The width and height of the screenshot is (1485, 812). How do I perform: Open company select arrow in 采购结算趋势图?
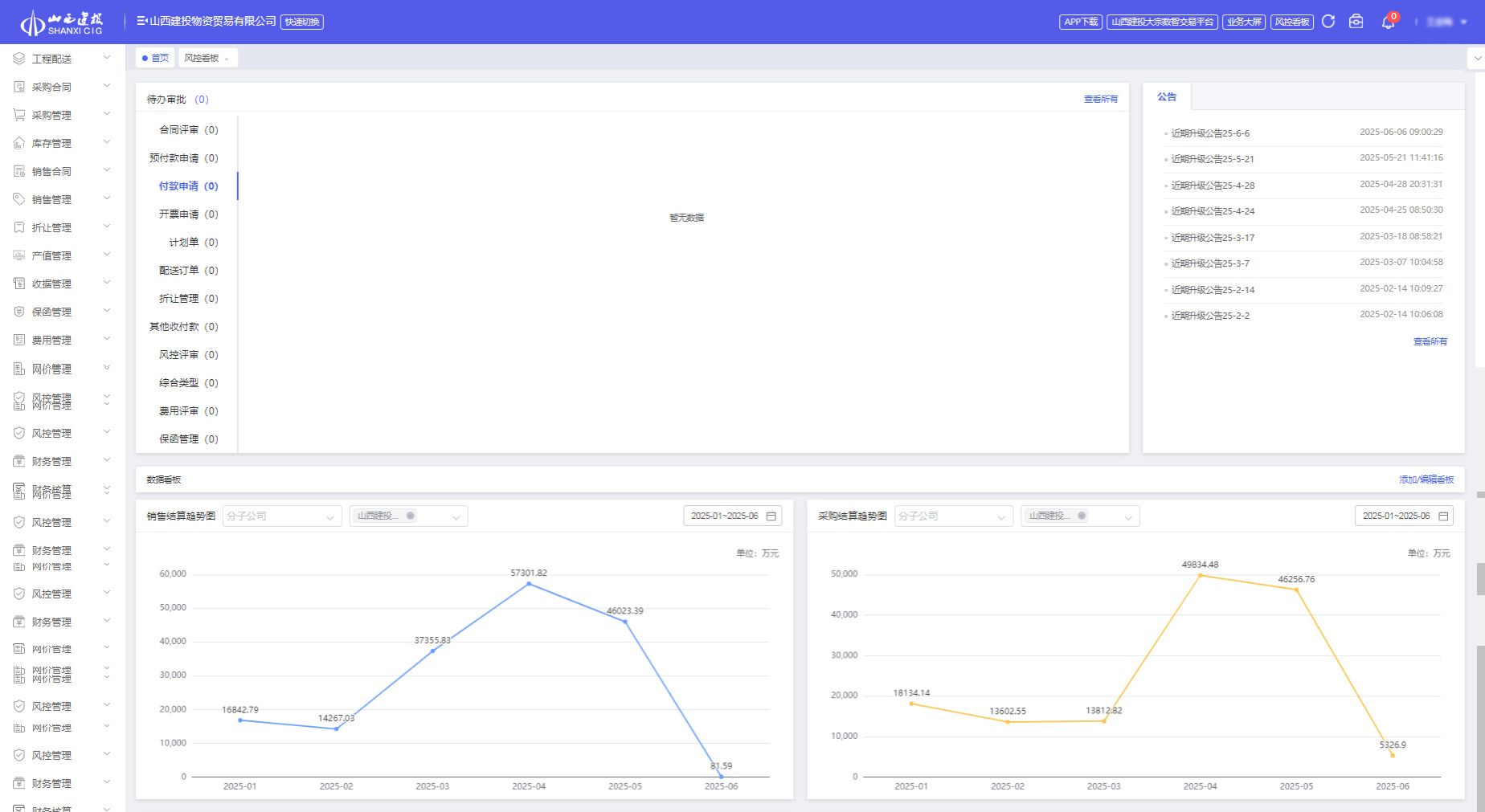tap(1127, 517)
